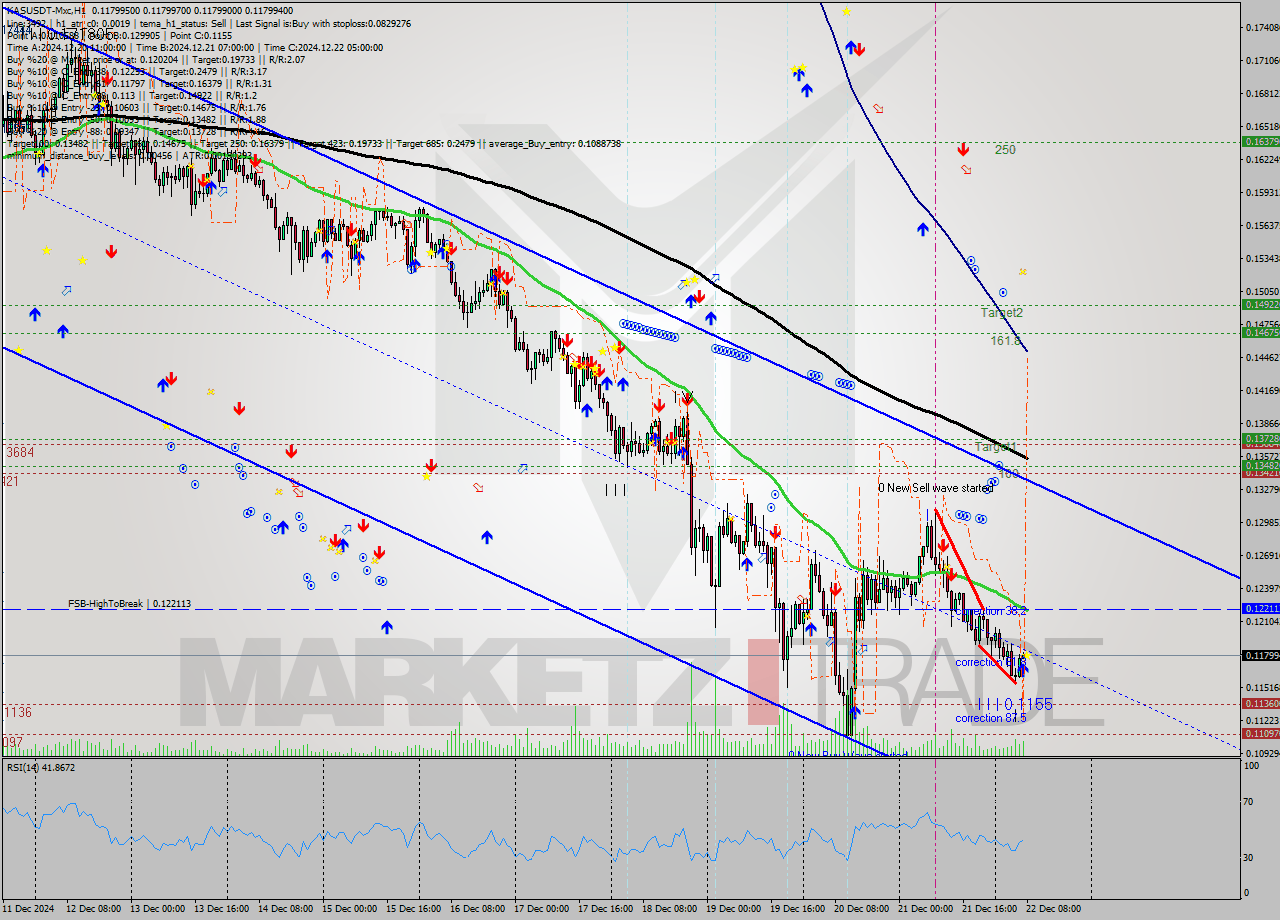Click the RSI(14) 41.8672 indicator label

[41, 767]
